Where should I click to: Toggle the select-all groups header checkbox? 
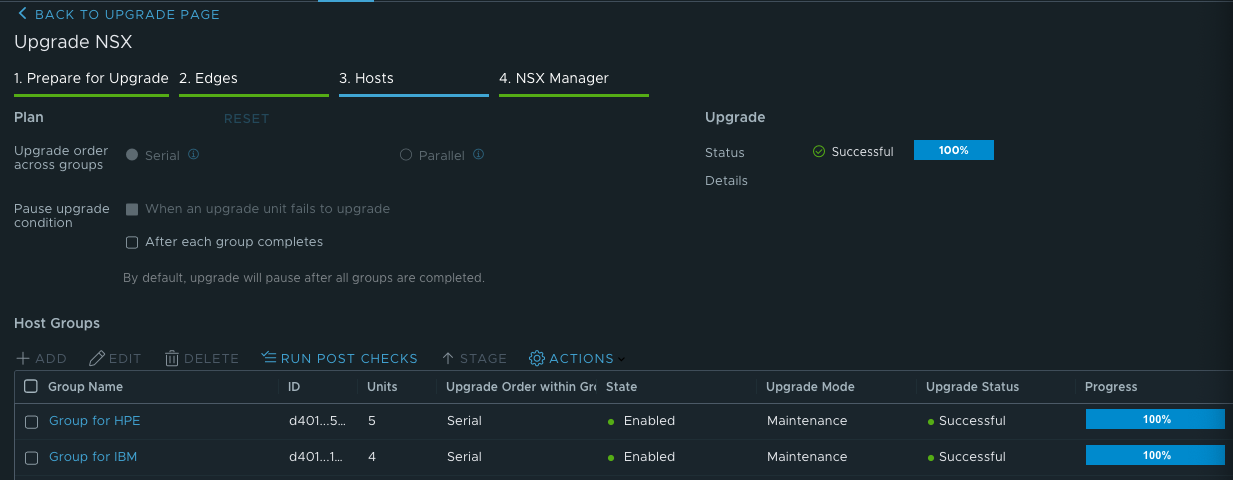pos(31,386)
